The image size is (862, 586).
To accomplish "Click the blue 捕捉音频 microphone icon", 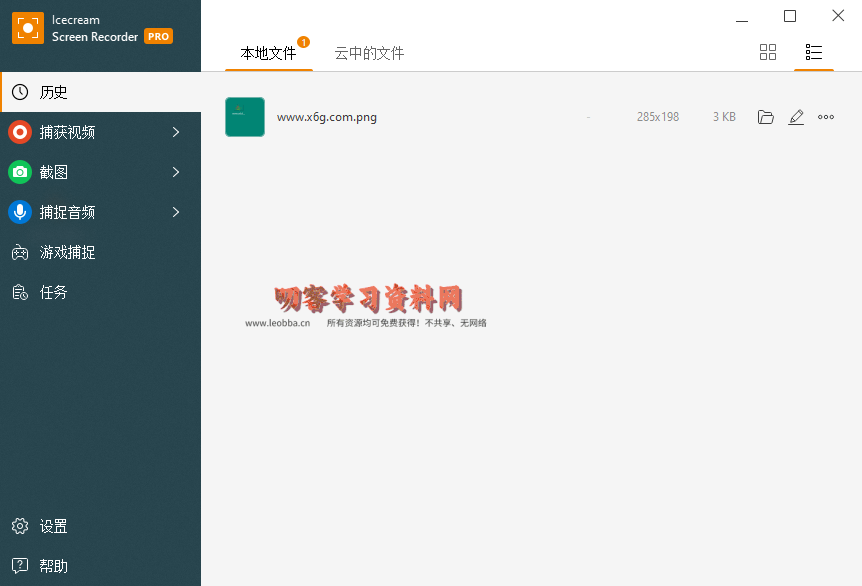I will point(20,212).
